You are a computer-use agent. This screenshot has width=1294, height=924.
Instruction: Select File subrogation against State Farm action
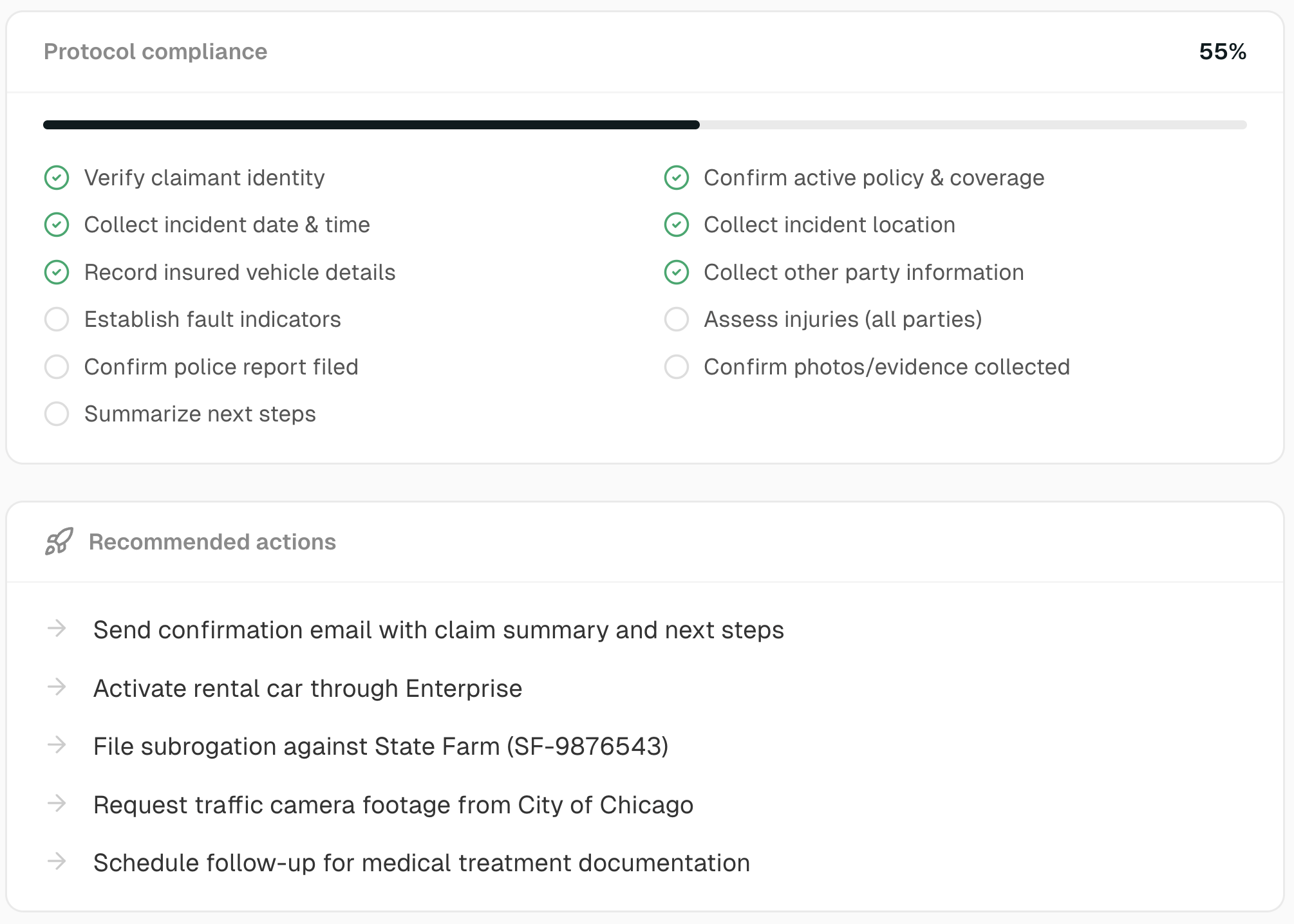380,746
